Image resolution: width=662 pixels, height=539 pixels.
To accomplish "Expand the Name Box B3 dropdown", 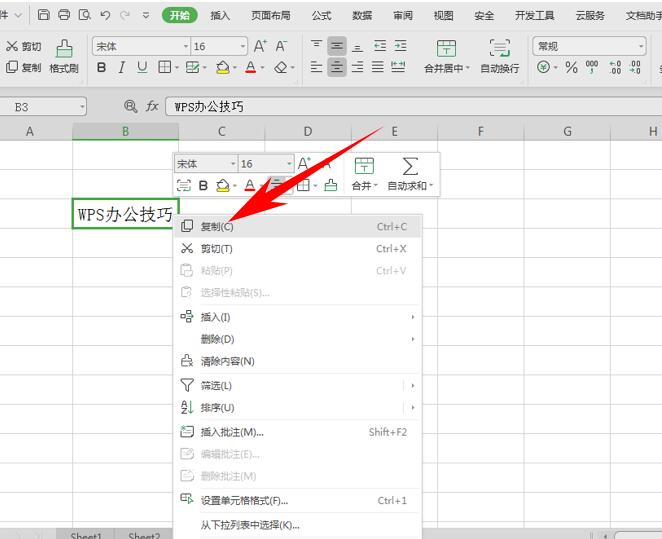I will (x=82, y=107).
